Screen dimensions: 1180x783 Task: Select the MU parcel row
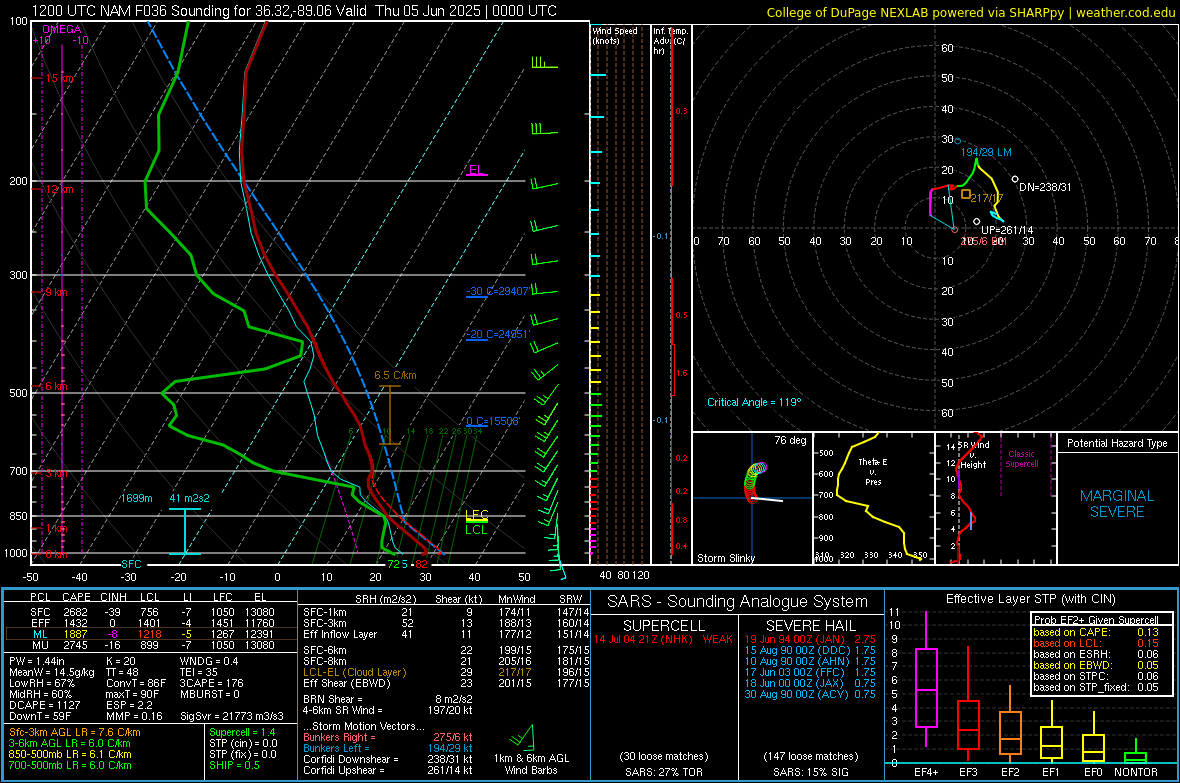click(x=151, y=645)
